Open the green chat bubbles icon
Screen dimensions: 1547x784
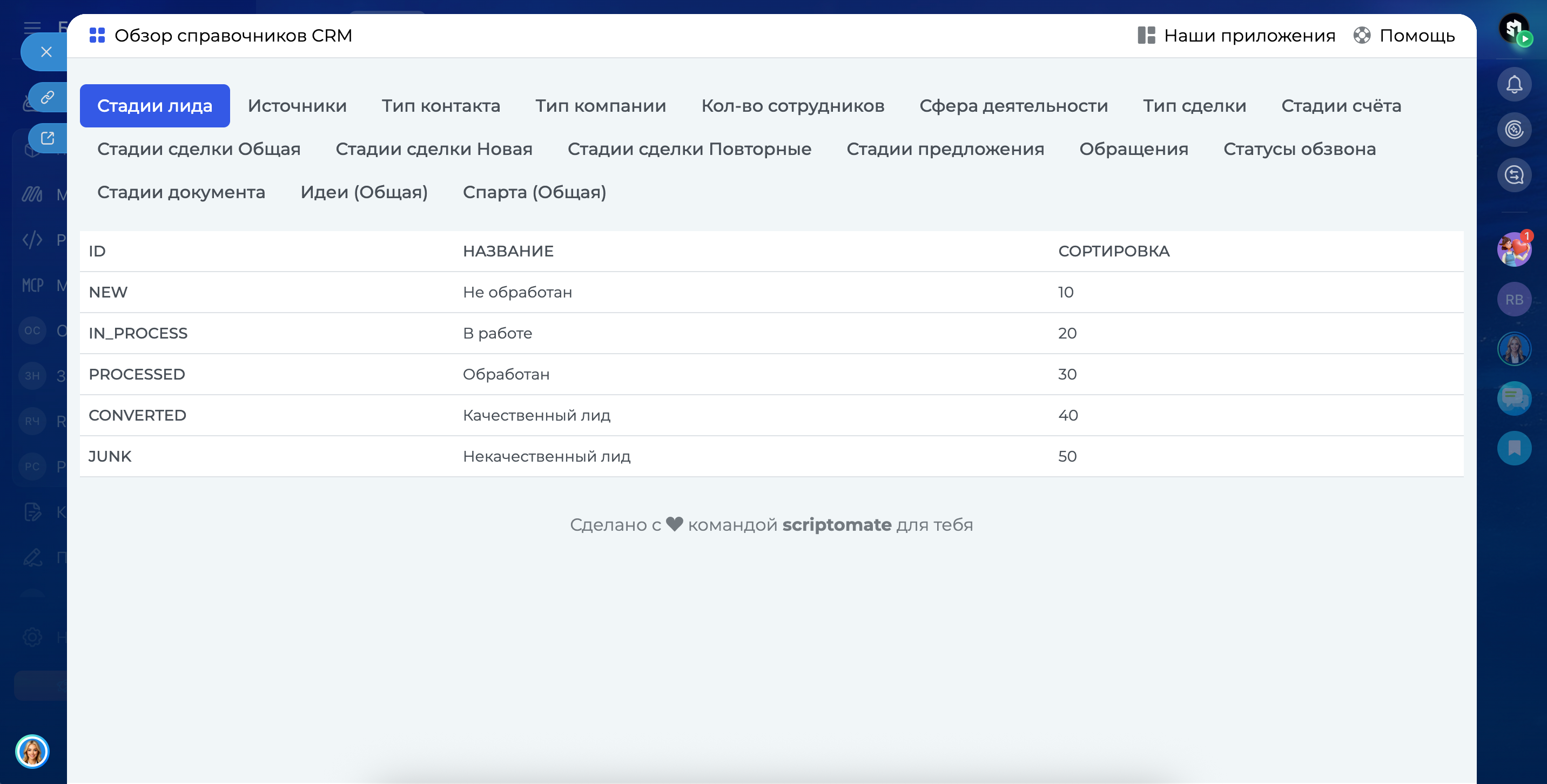pos(1514,398)
